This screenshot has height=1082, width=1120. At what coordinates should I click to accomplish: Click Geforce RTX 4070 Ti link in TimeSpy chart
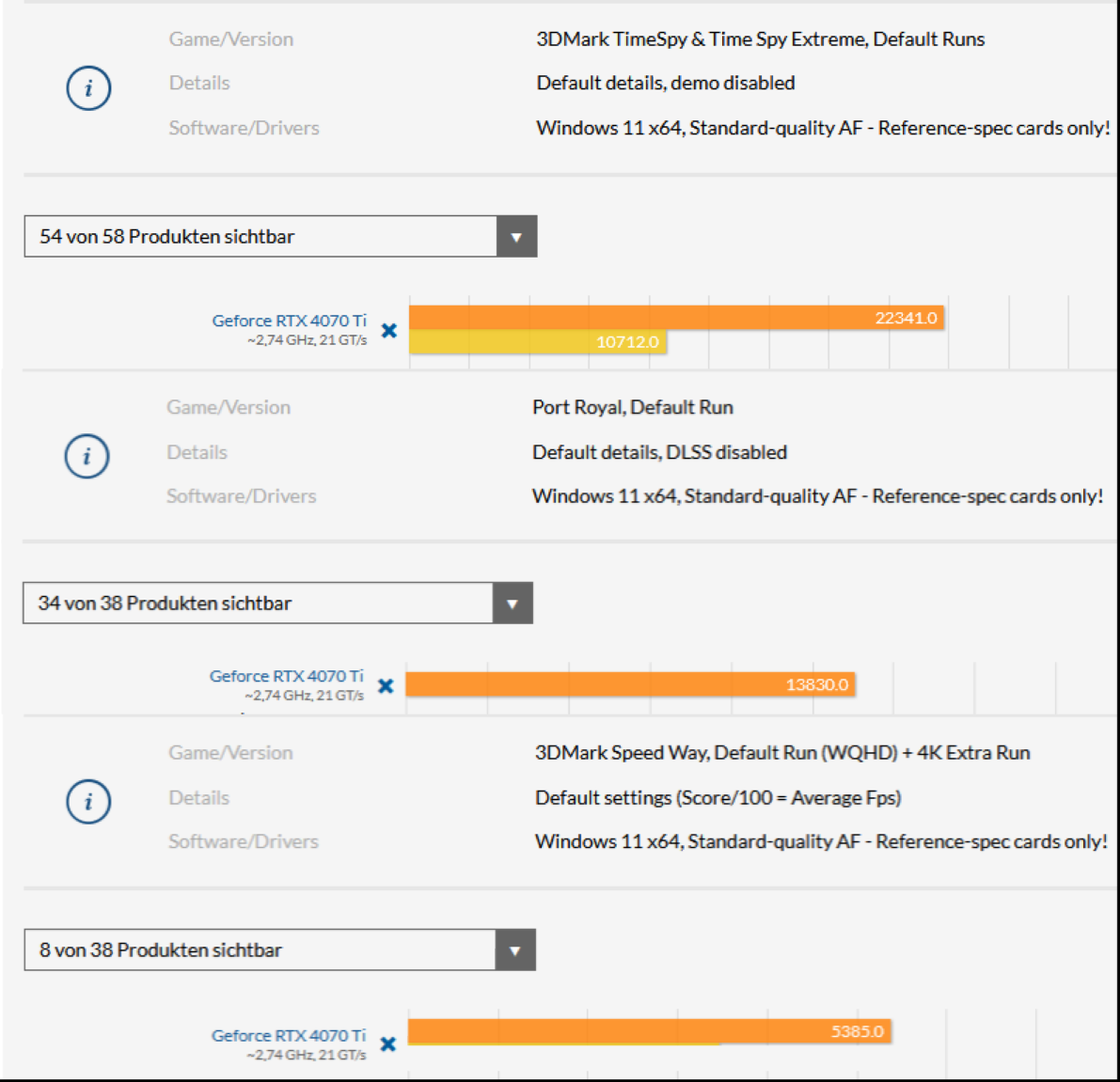290,321
